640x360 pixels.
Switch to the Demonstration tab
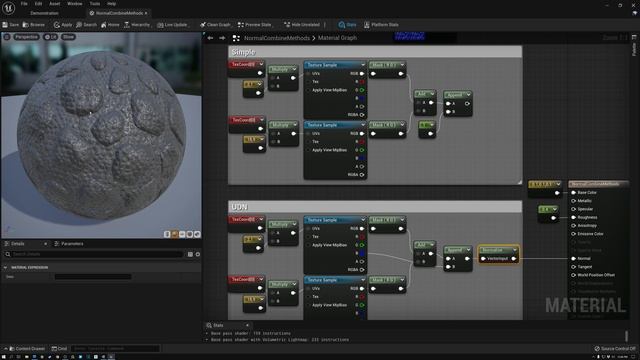pos(44,13)
